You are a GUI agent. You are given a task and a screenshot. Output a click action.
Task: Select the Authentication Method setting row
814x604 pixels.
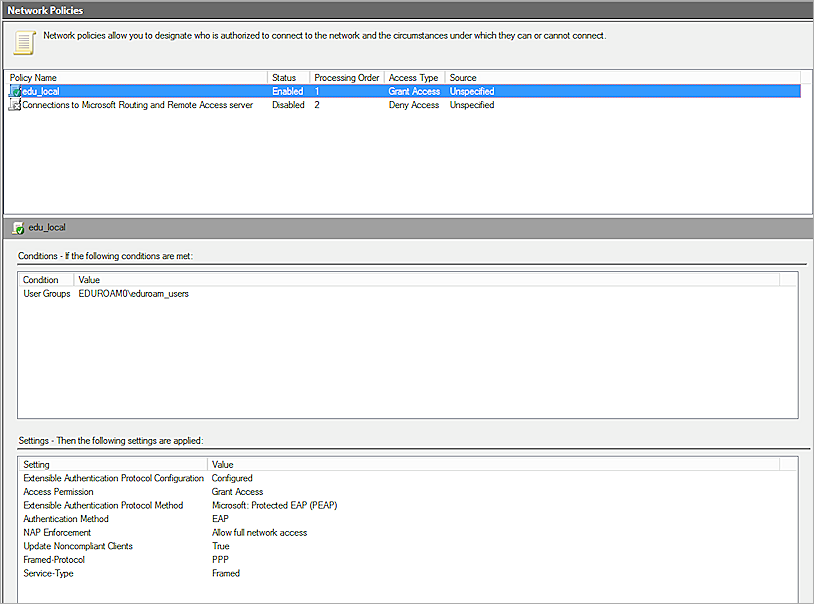pyautogui.click(x=66, y=519)
